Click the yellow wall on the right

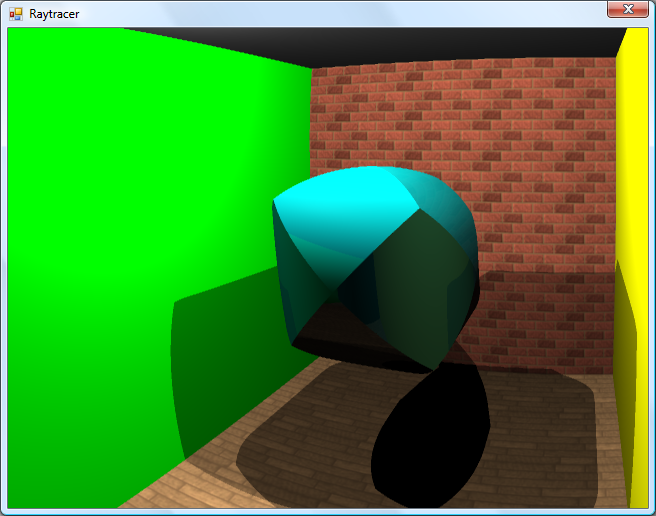[634, 150]
